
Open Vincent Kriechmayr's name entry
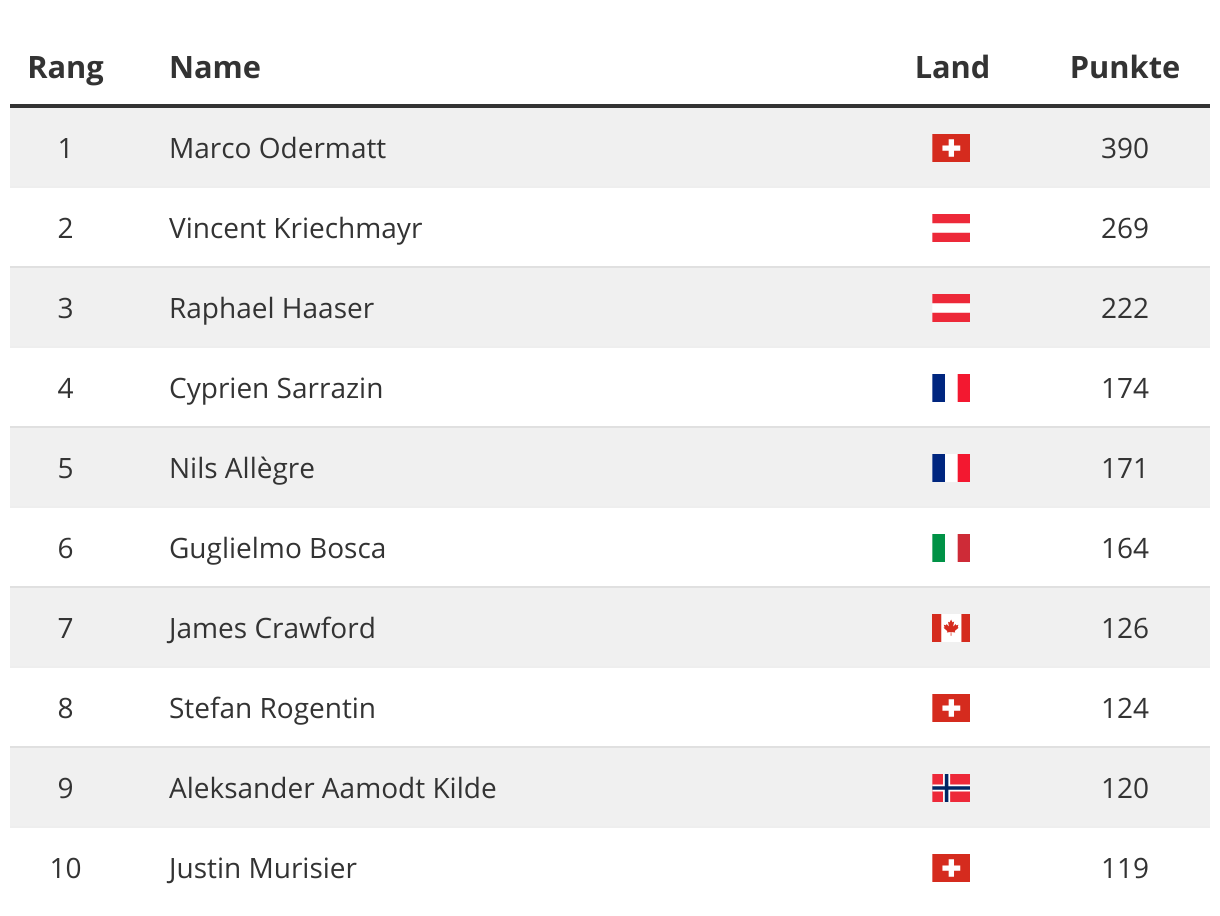pos(295,228)
